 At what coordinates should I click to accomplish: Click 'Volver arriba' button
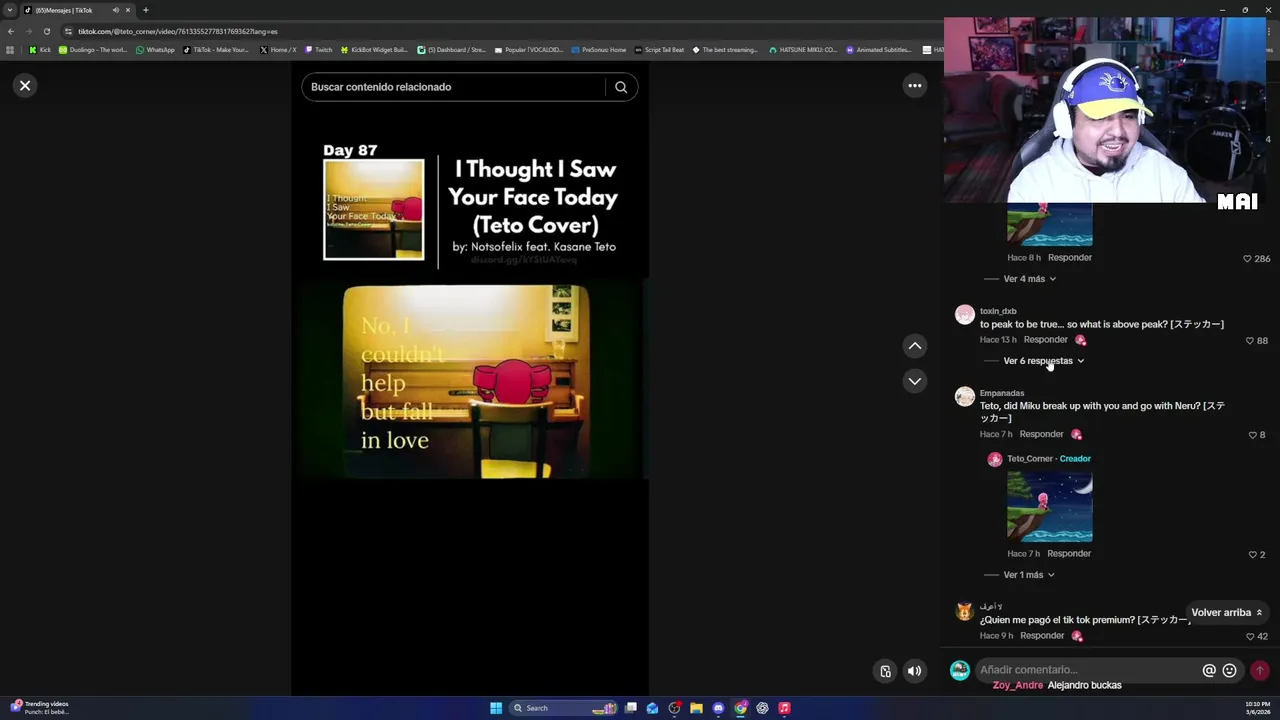(1226, 612)
